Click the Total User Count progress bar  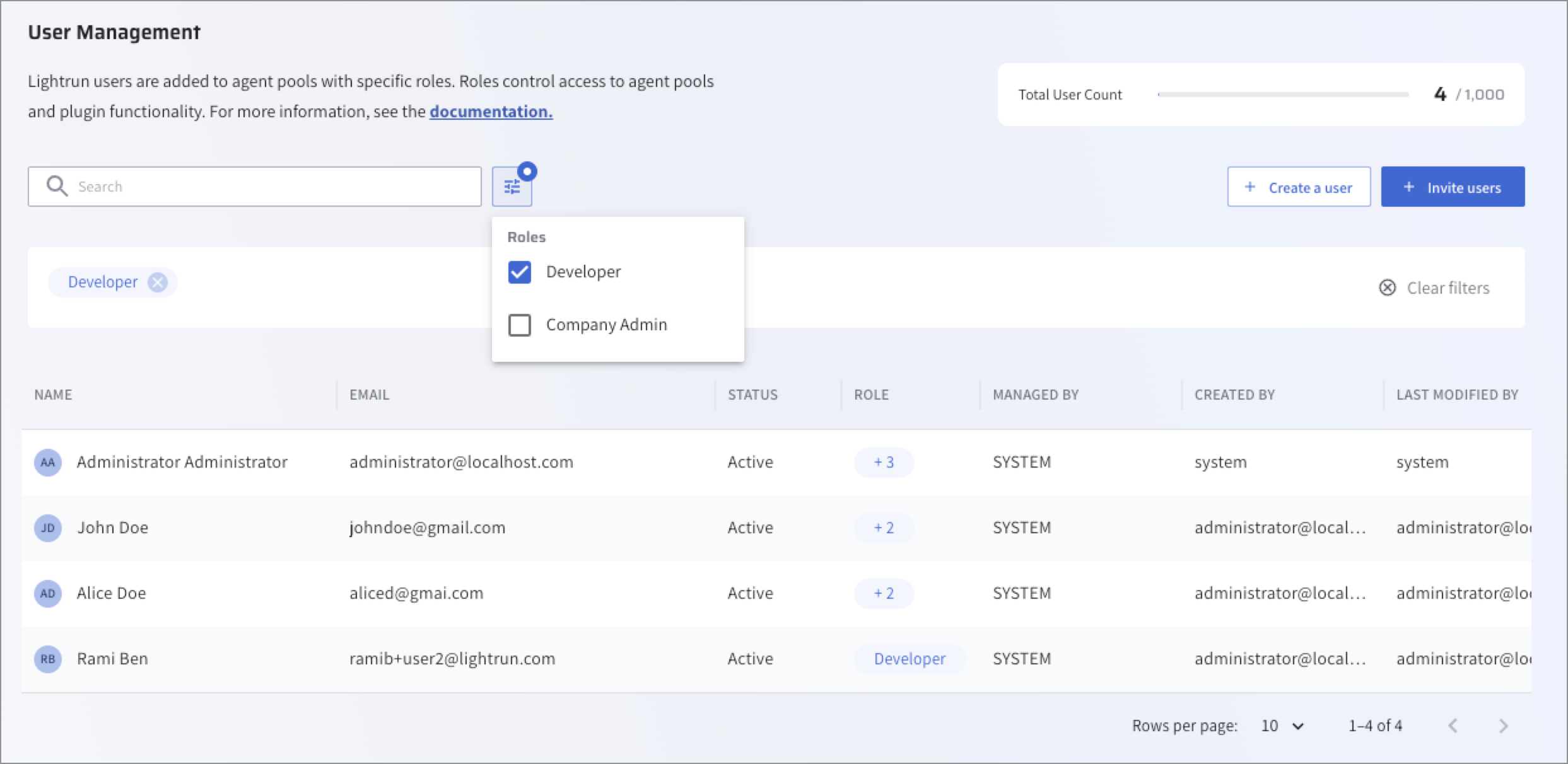click(x=1283, y=95)
